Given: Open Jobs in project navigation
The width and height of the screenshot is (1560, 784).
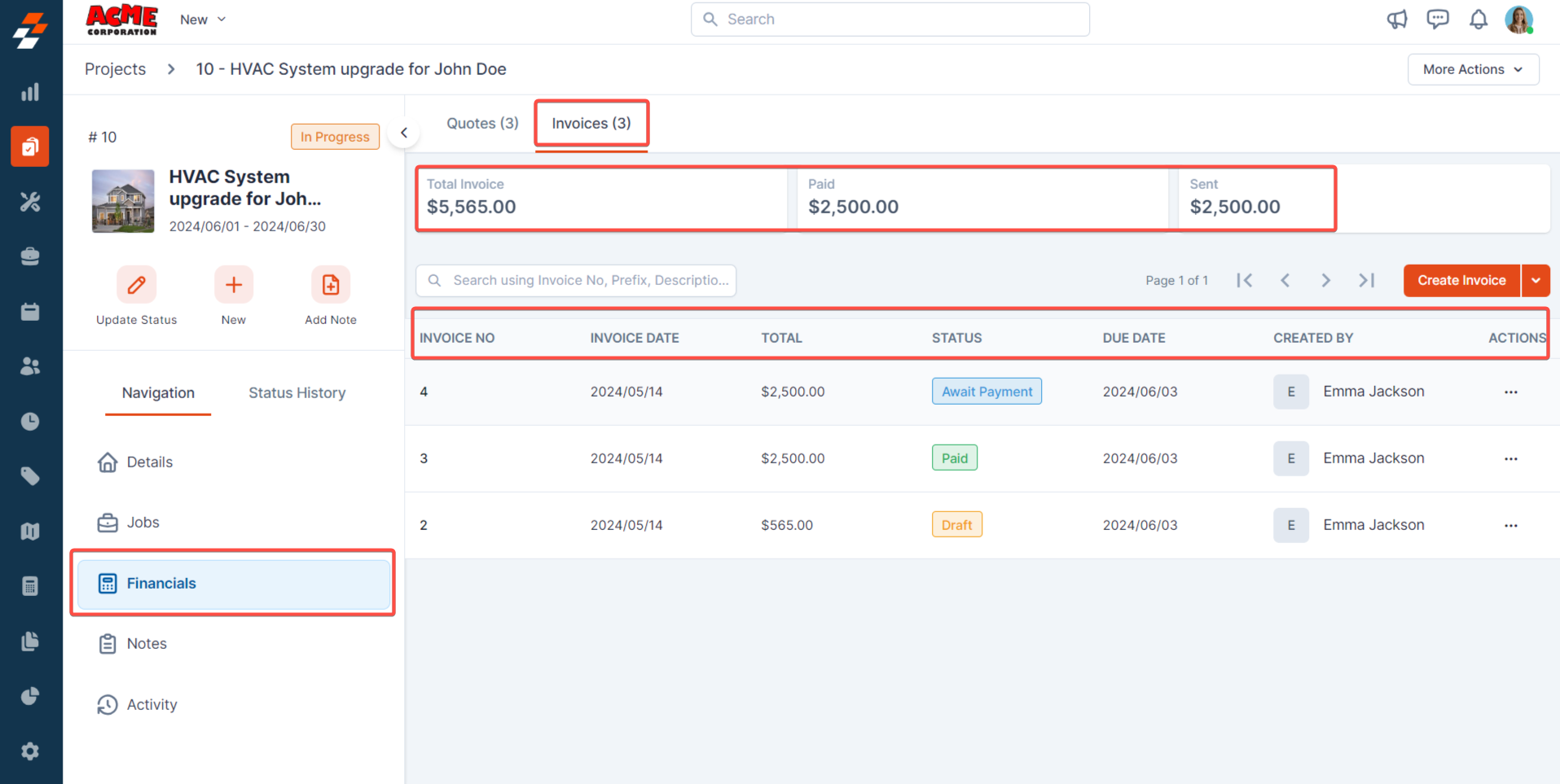Looking at the screenshot, I should coord(143,522).
